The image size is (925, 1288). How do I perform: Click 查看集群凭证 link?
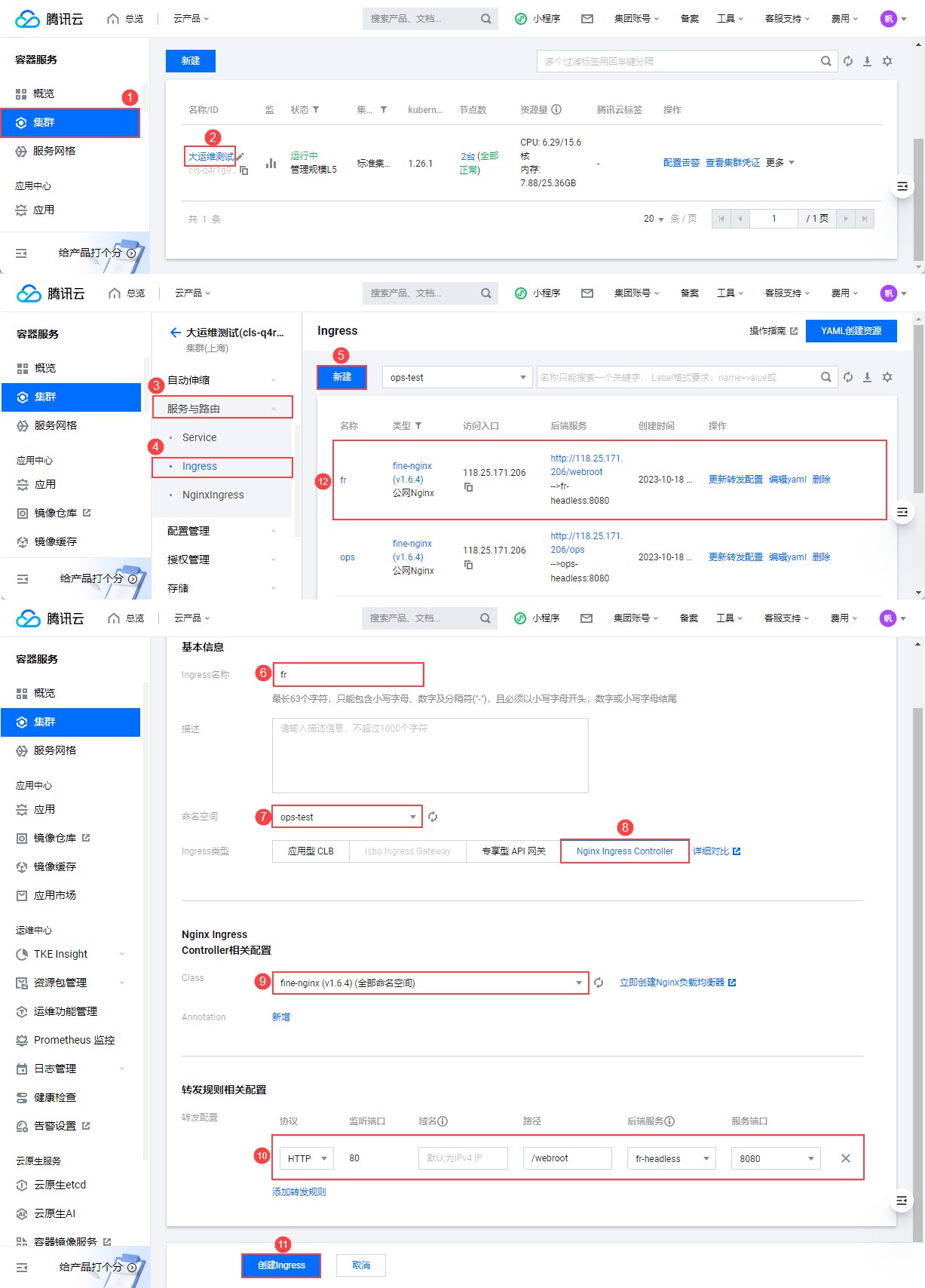[x=733, y=163]
